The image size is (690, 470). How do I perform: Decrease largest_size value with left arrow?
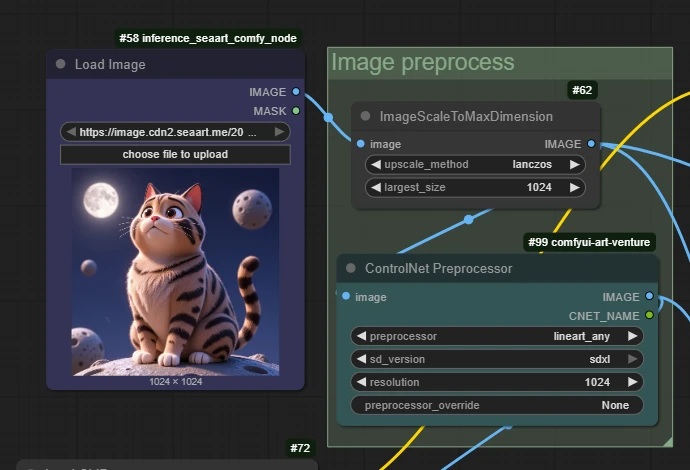click(x=376, y=187)
